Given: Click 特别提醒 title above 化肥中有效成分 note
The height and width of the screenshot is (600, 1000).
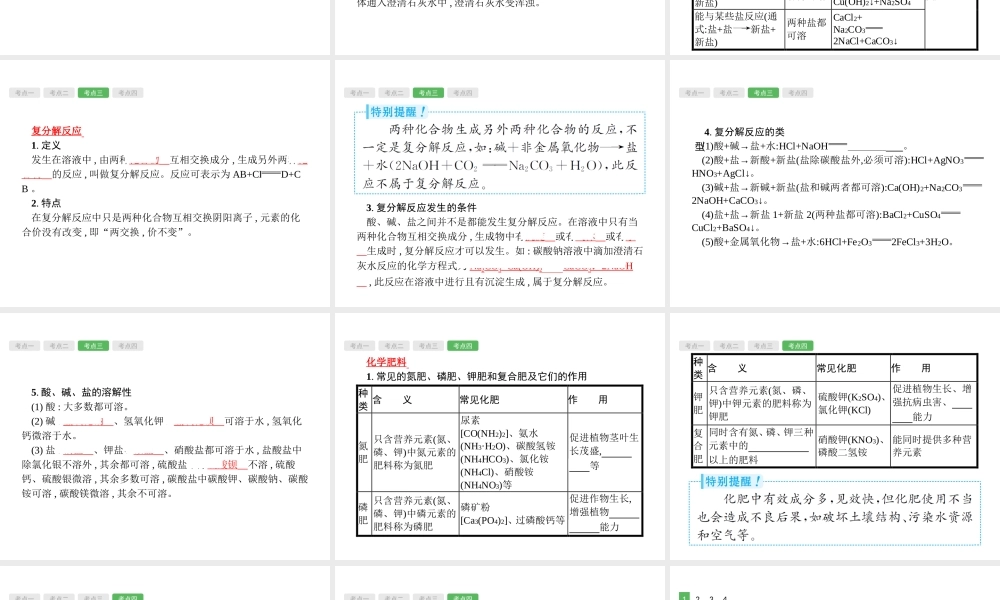Looking at the screenshot, I should pyautogui.click(x=733, y=481).
